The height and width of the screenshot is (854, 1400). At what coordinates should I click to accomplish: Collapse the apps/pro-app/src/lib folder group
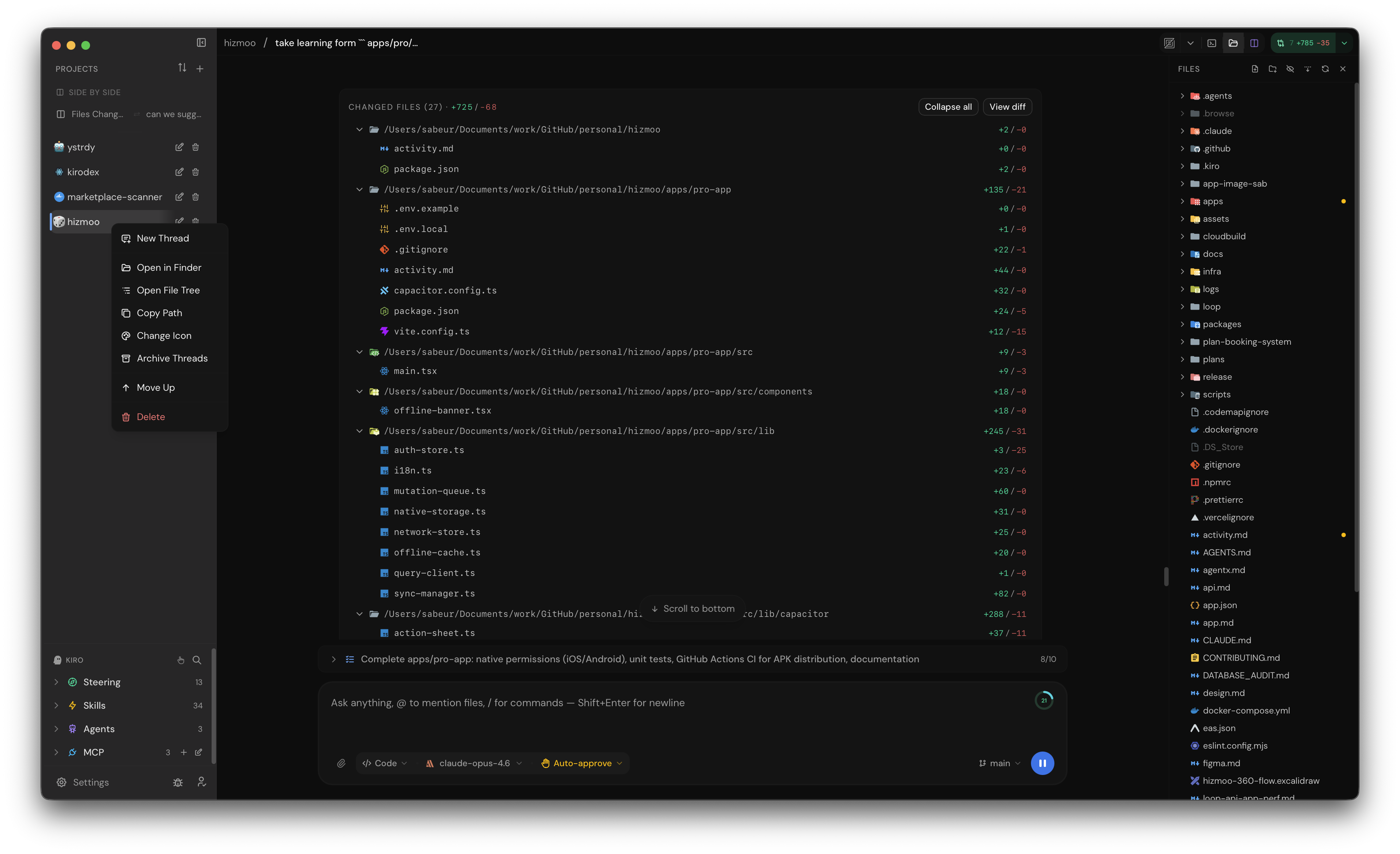click(359, 431)
